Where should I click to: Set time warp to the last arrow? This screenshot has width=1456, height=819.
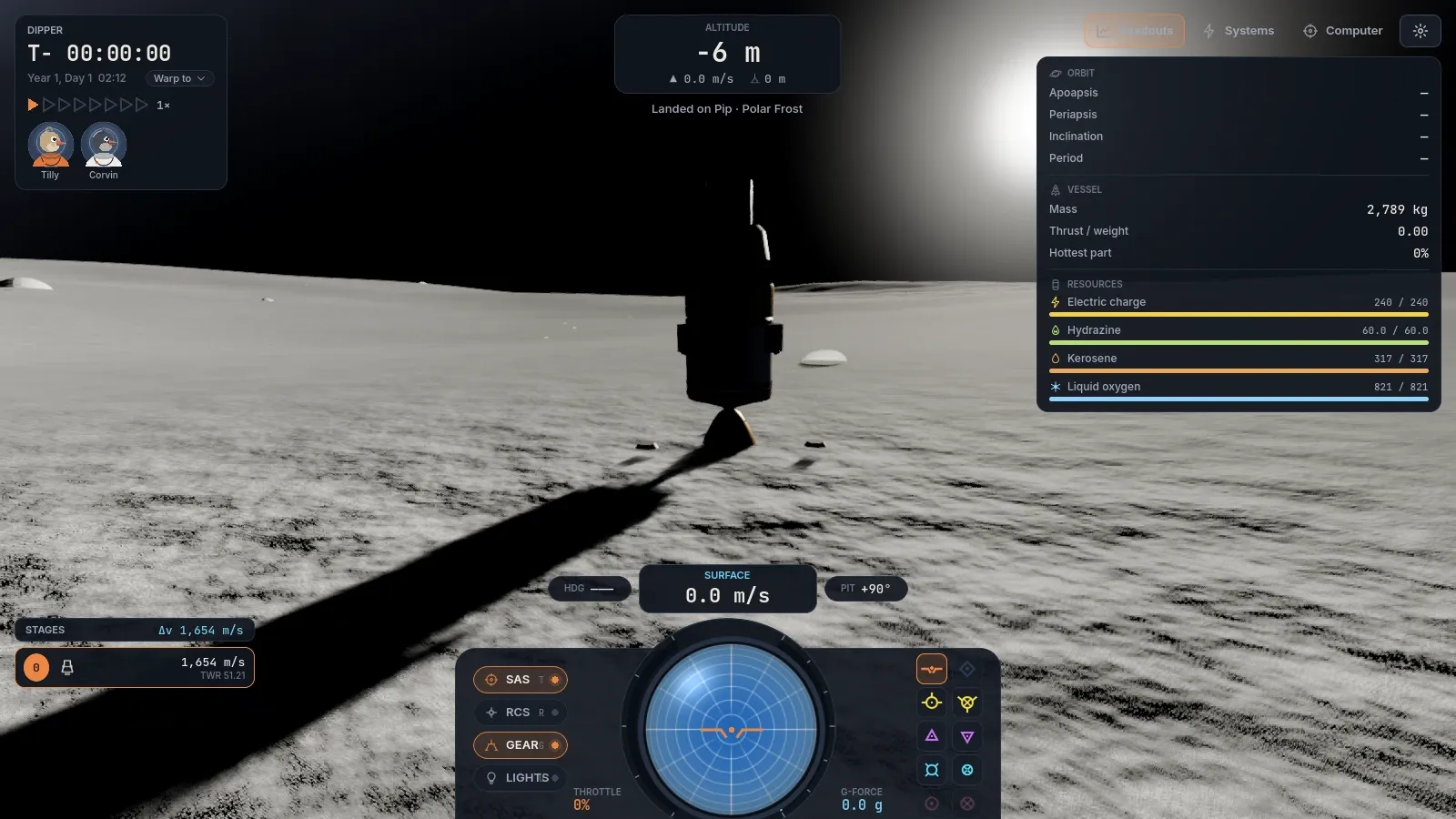click(141, 105)
